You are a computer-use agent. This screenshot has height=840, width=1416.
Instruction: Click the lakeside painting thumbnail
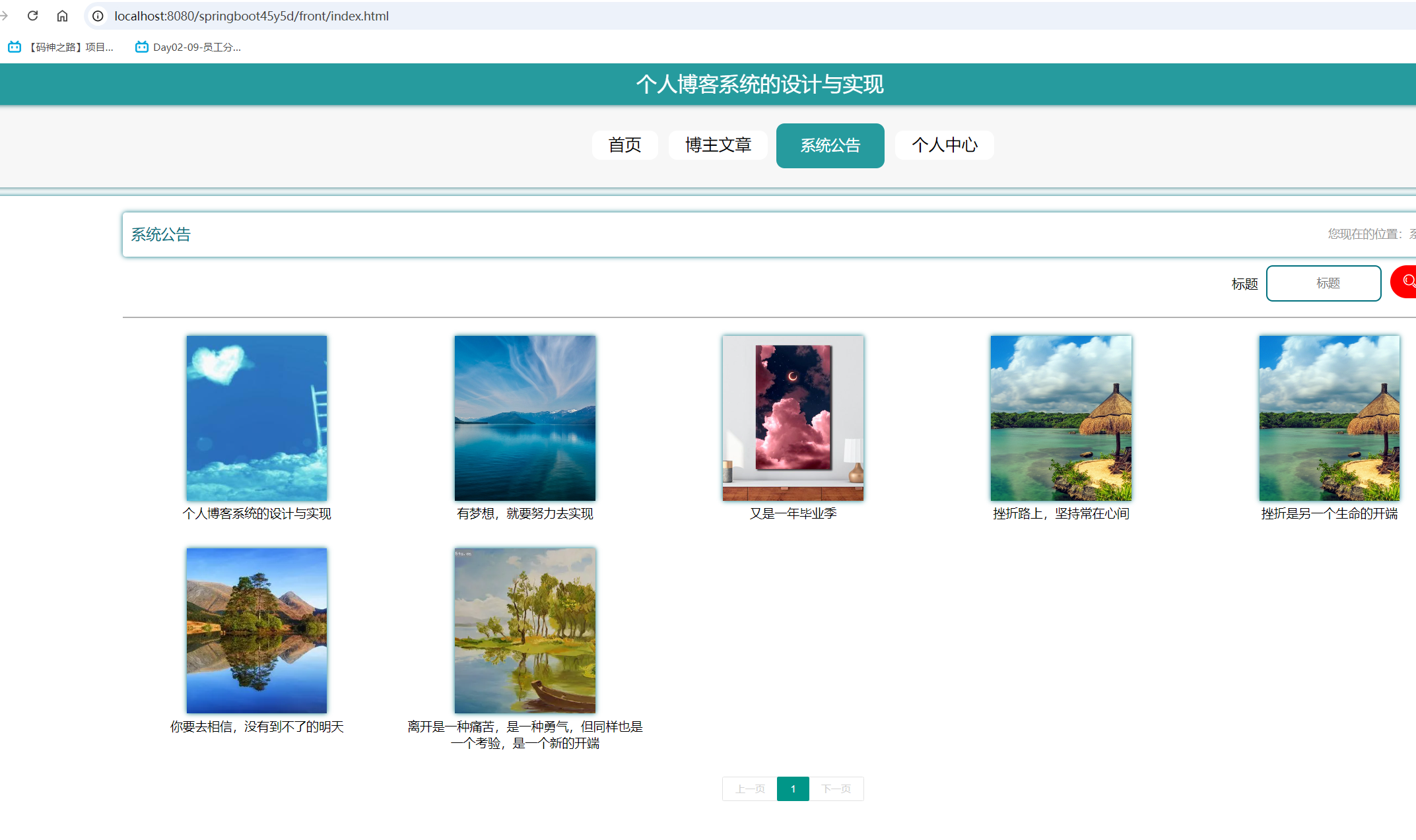click(524, 630)
